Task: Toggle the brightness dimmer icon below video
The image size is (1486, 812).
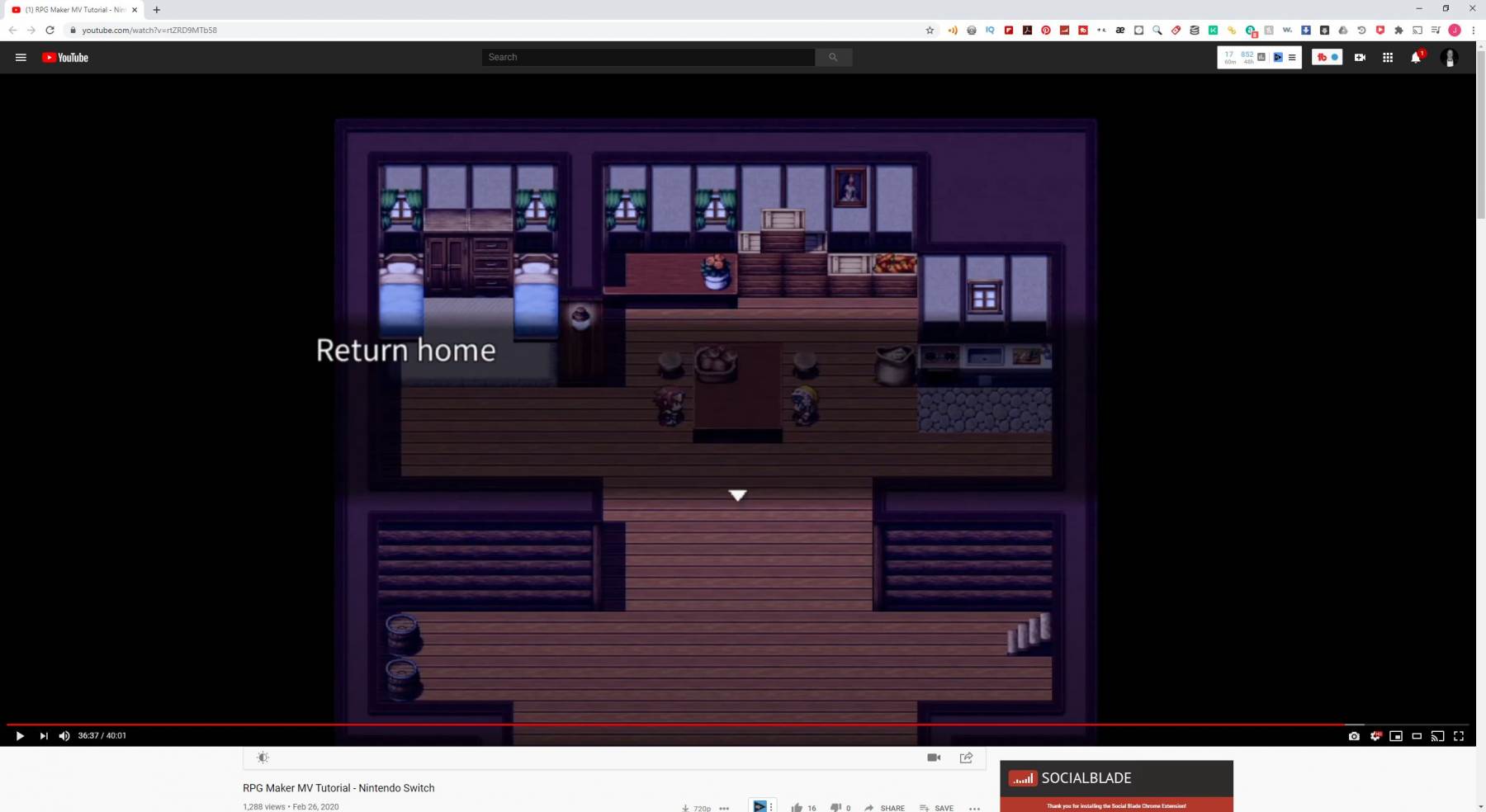Action: tap(263, 758)
